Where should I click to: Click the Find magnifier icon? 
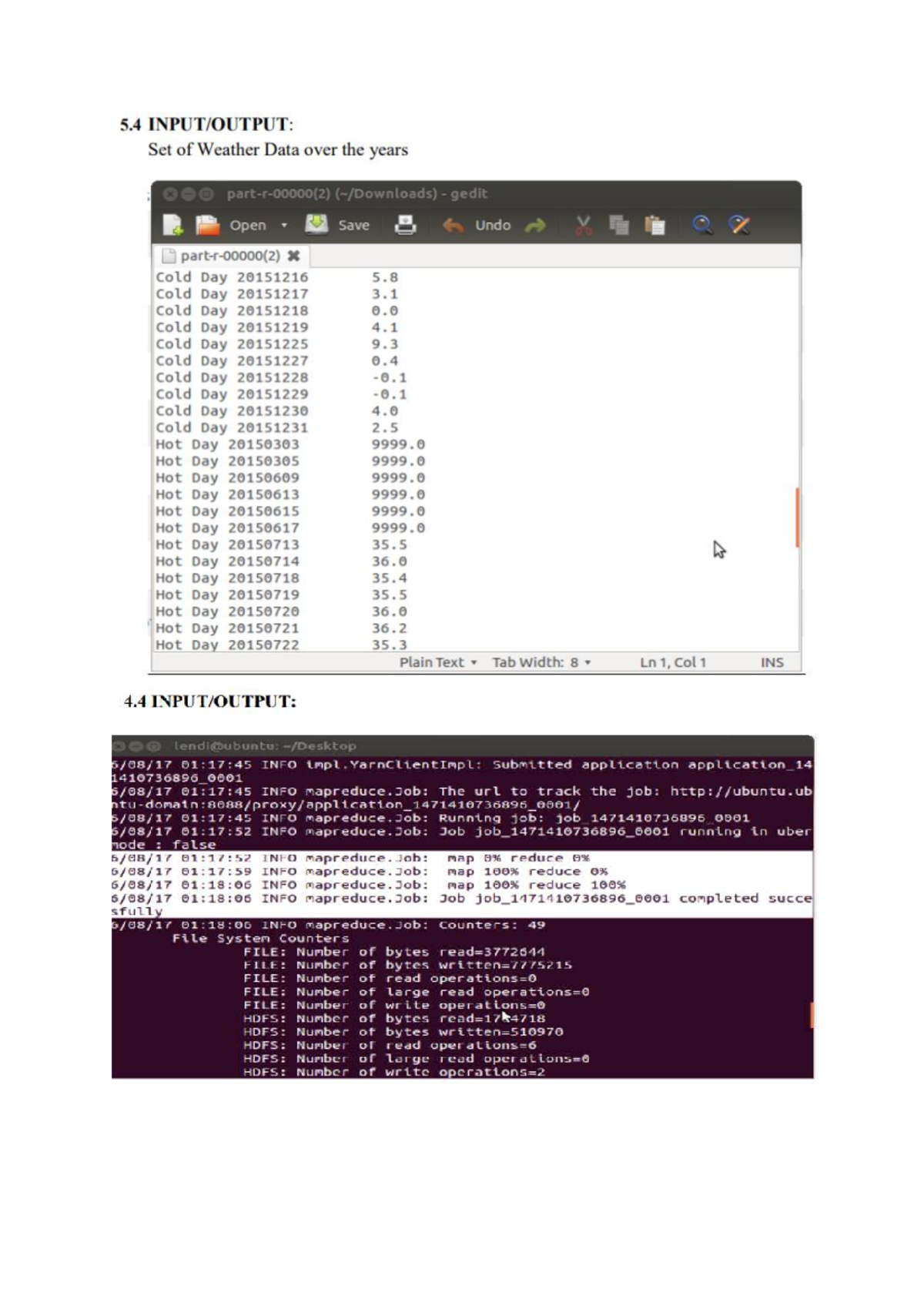click(x=702, y=225)
